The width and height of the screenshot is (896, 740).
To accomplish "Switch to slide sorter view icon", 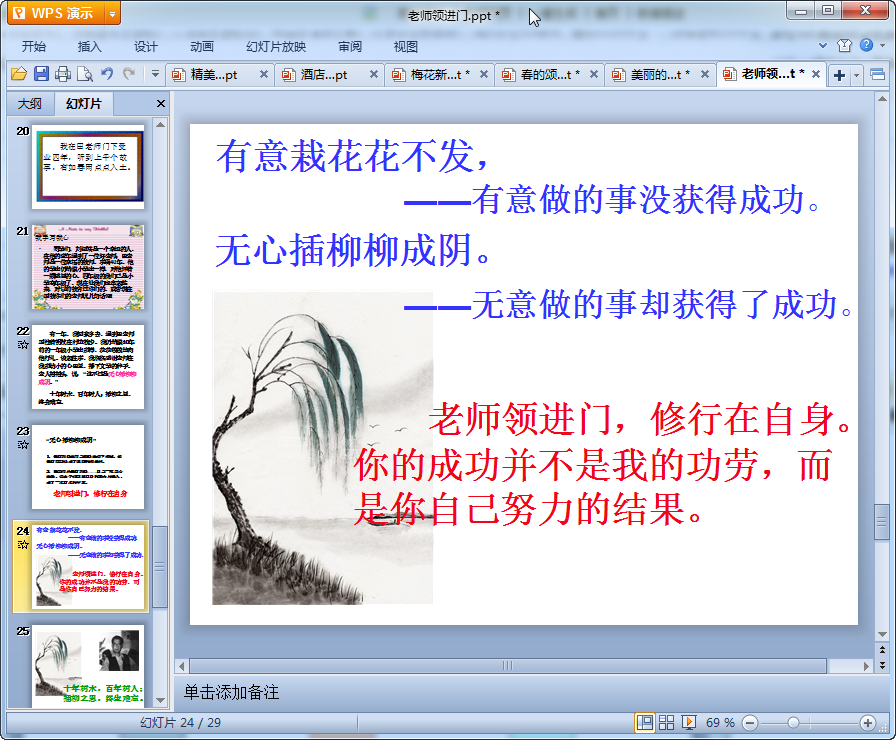I will click(x=666, y=723).
